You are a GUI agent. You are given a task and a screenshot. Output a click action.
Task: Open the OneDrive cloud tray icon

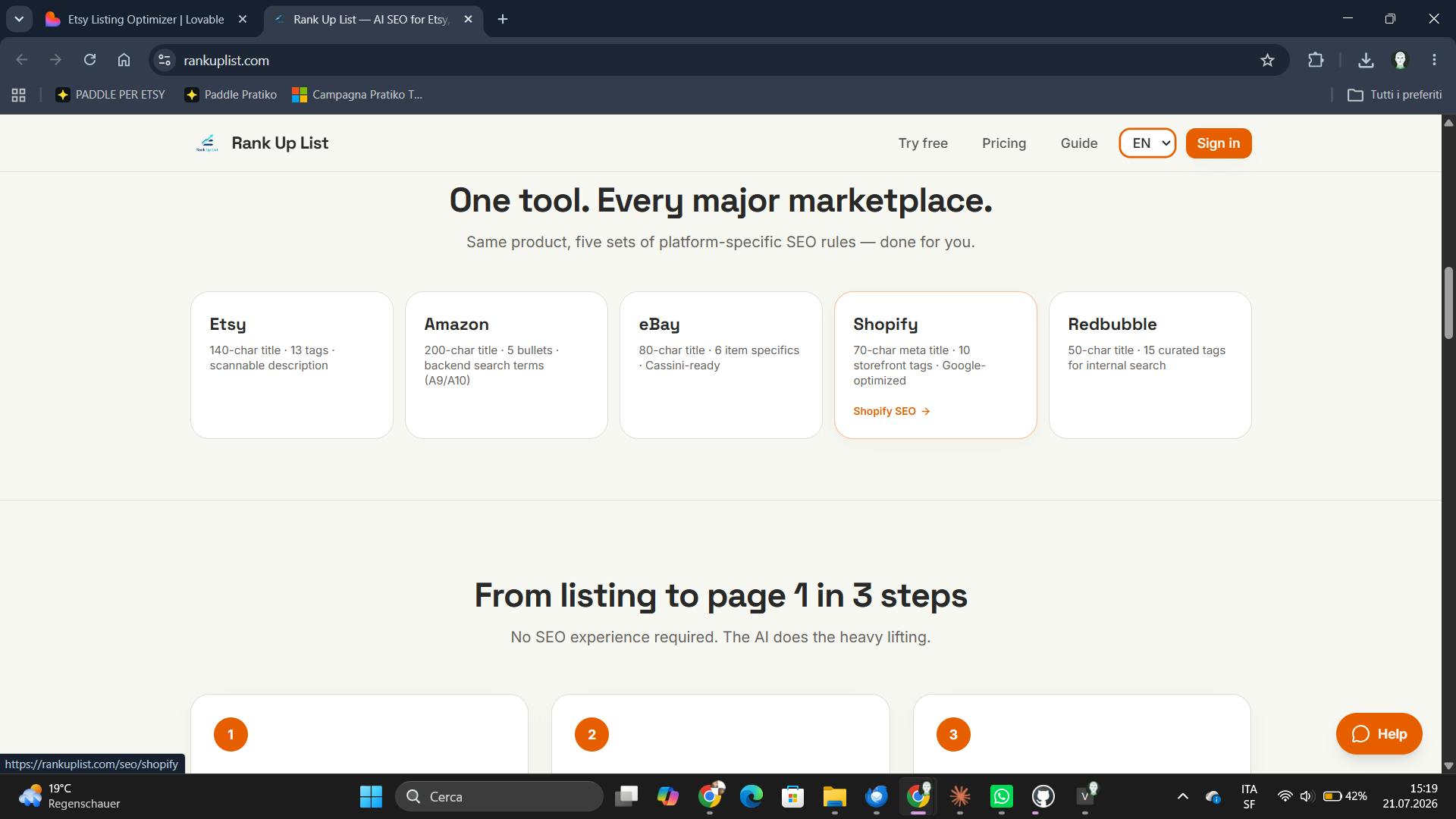click(x=1213, y=796)
